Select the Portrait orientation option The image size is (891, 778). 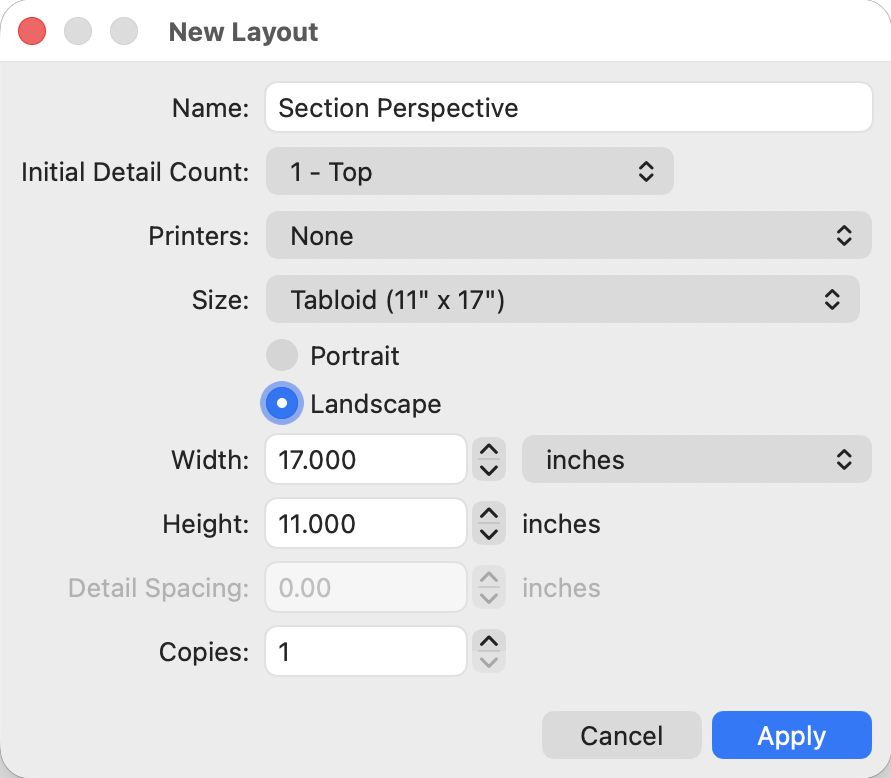[x=282, y=355]
